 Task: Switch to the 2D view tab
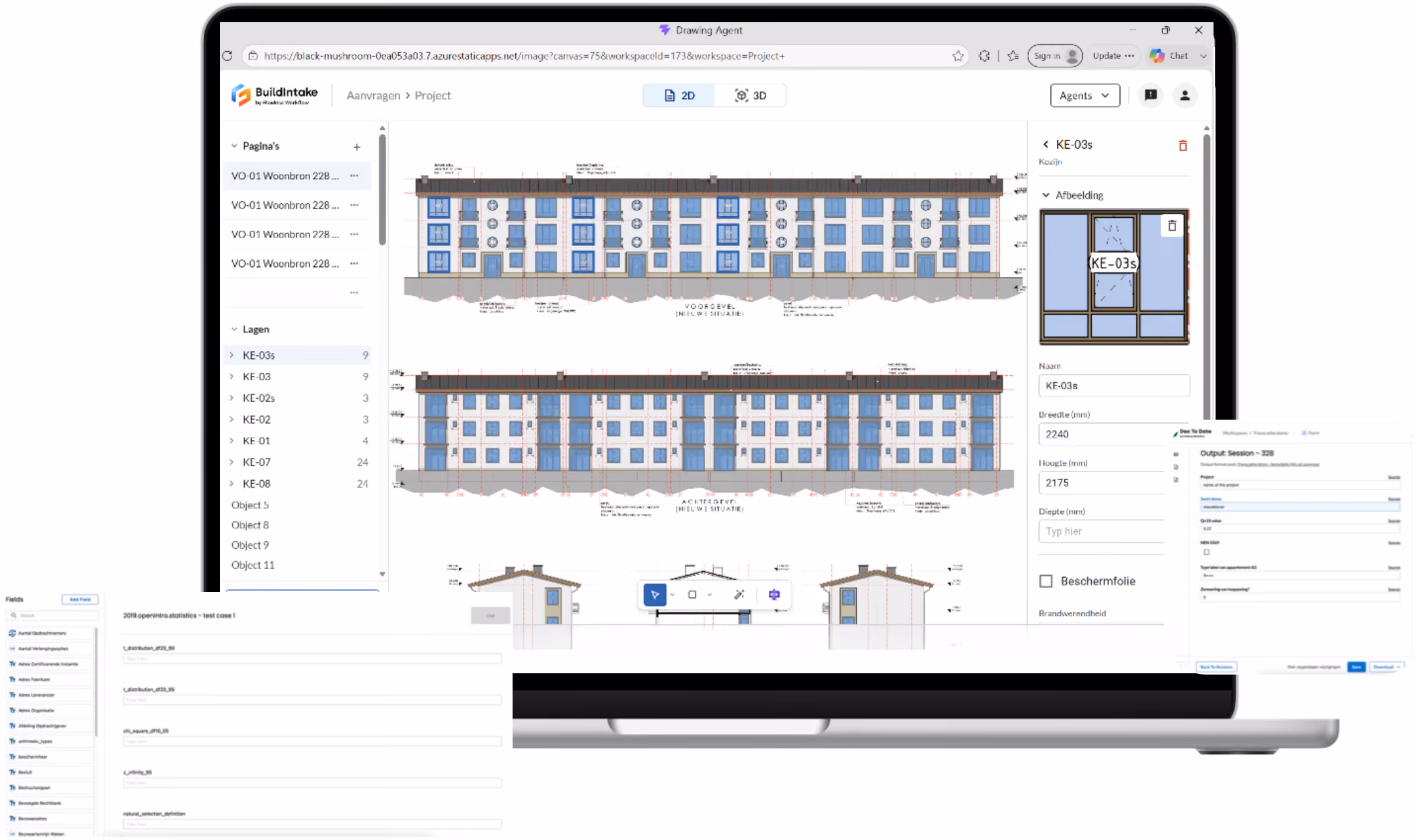click(x=679, y=96)
